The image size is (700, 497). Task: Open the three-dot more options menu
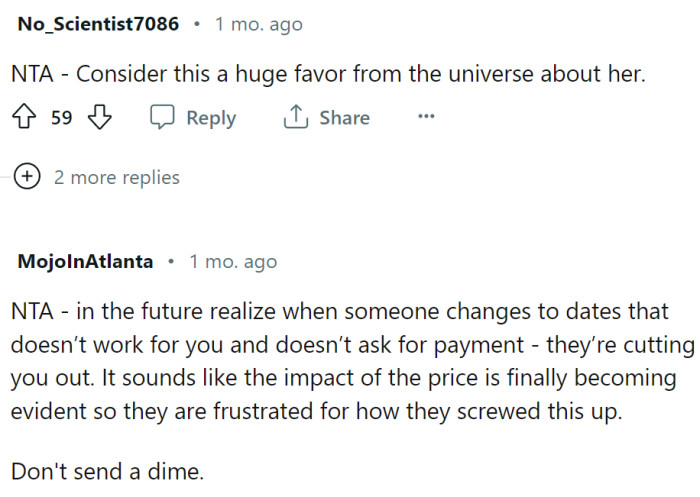point(426,118)
